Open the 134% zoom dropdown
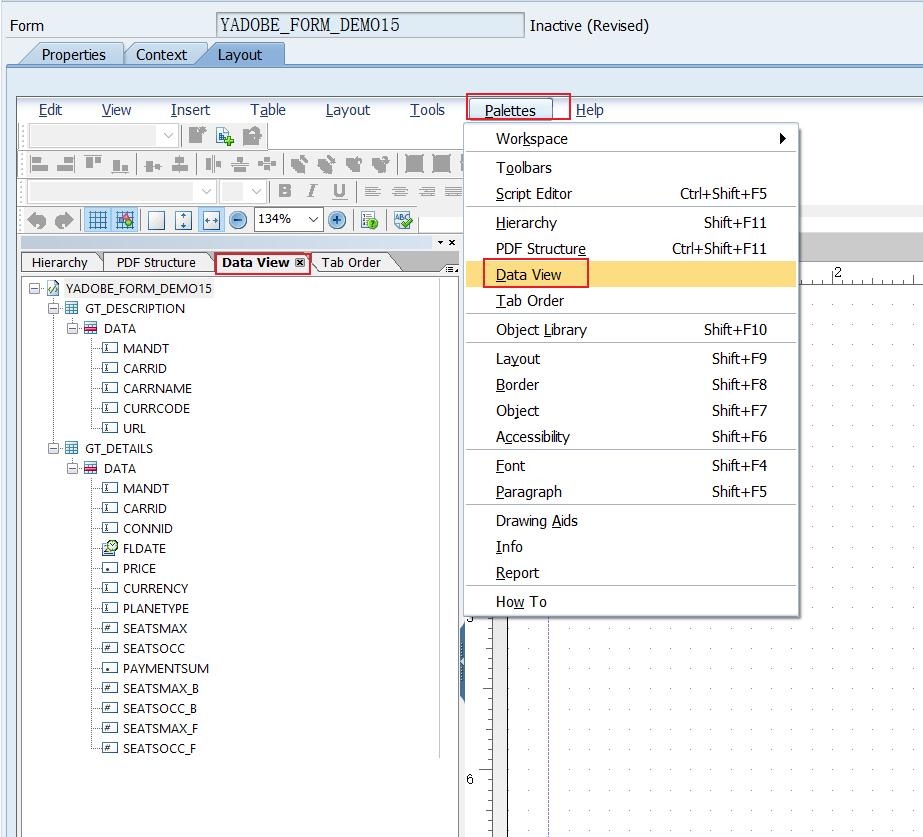Screen dimensions: 923x837 (313, 220)
